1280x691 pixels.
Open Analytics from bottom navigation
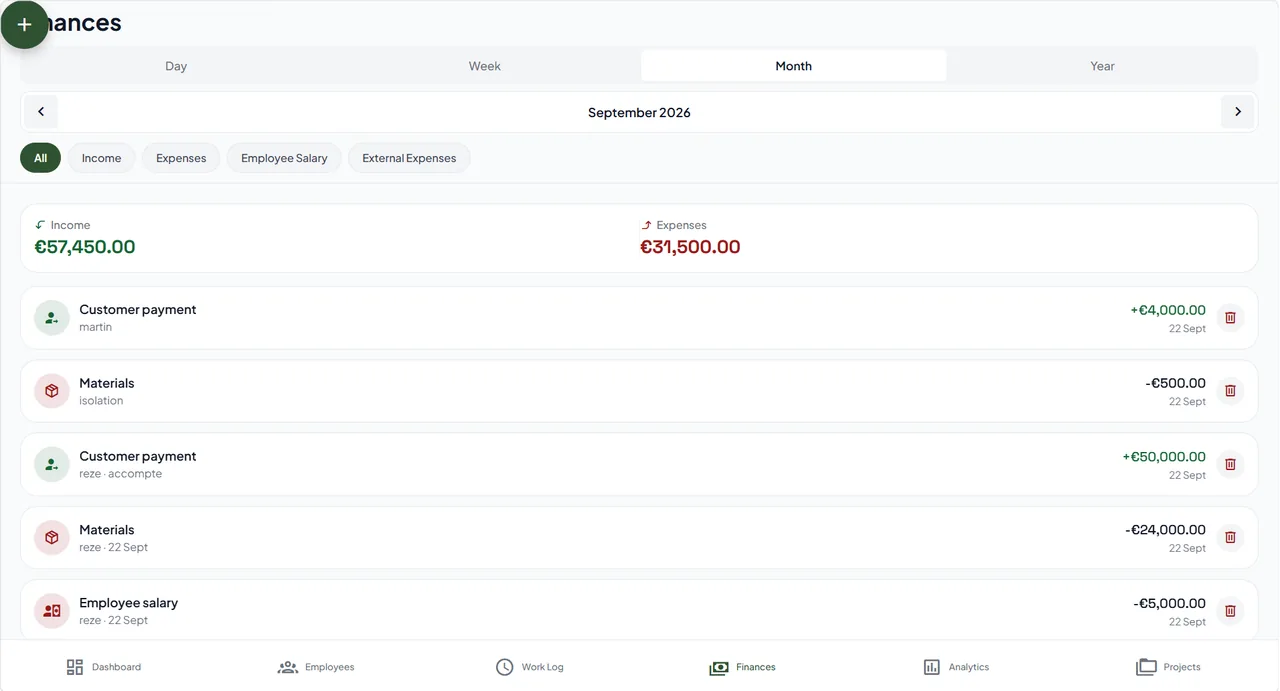tap(956, 667)
